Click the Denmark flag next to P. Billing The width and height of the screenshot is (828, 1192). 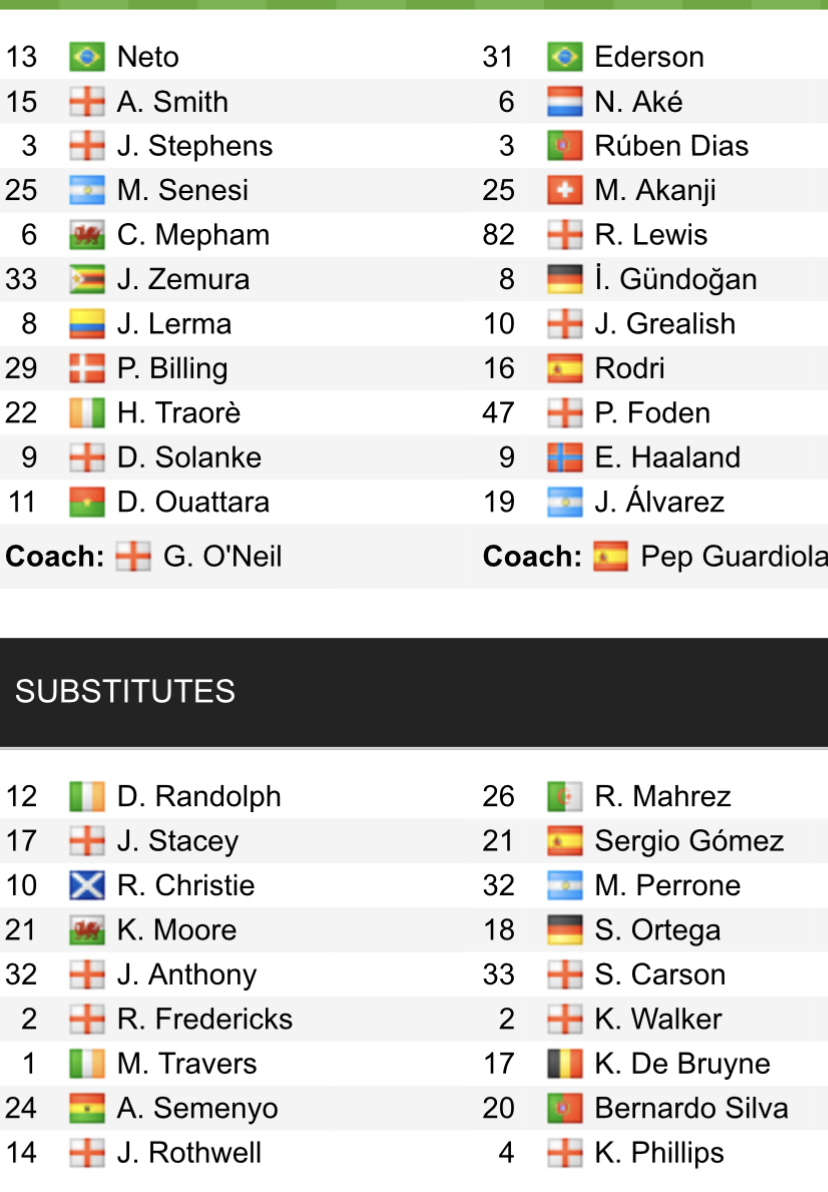click(x=87, y=368)
